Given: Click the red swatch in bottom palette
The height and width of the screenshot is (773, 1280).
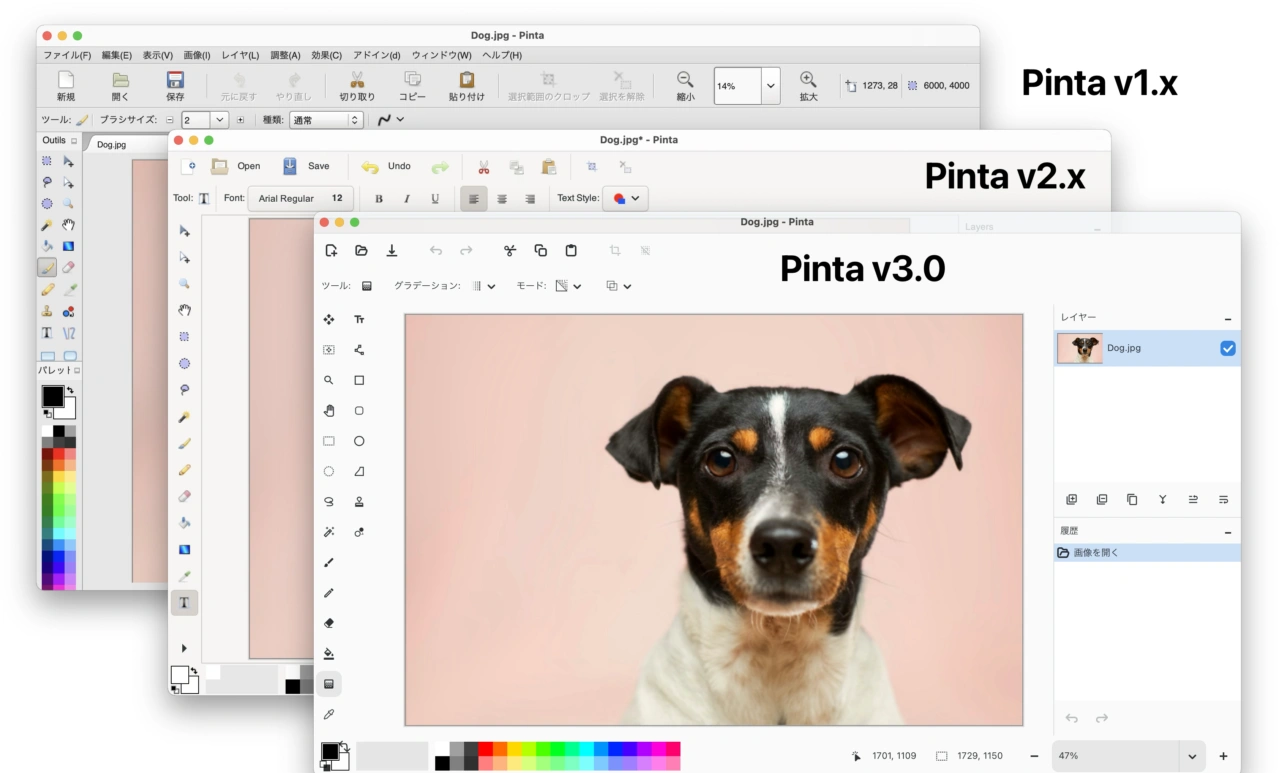Looking at the screenshot, I should pos(485,749).
